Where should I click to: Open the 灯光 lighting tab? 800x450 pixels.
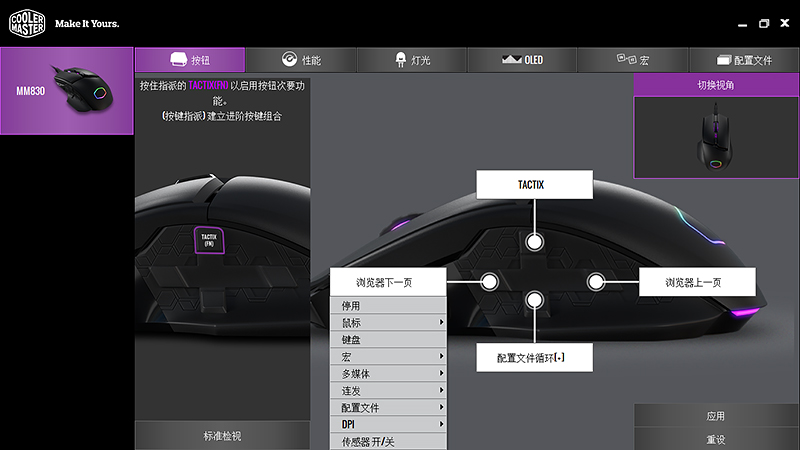[412, 60]
